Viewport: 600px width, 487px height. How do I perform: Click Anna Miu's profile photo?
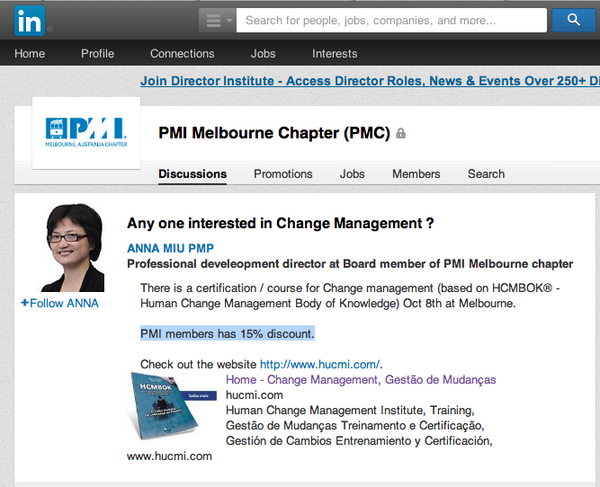point(73,248)
